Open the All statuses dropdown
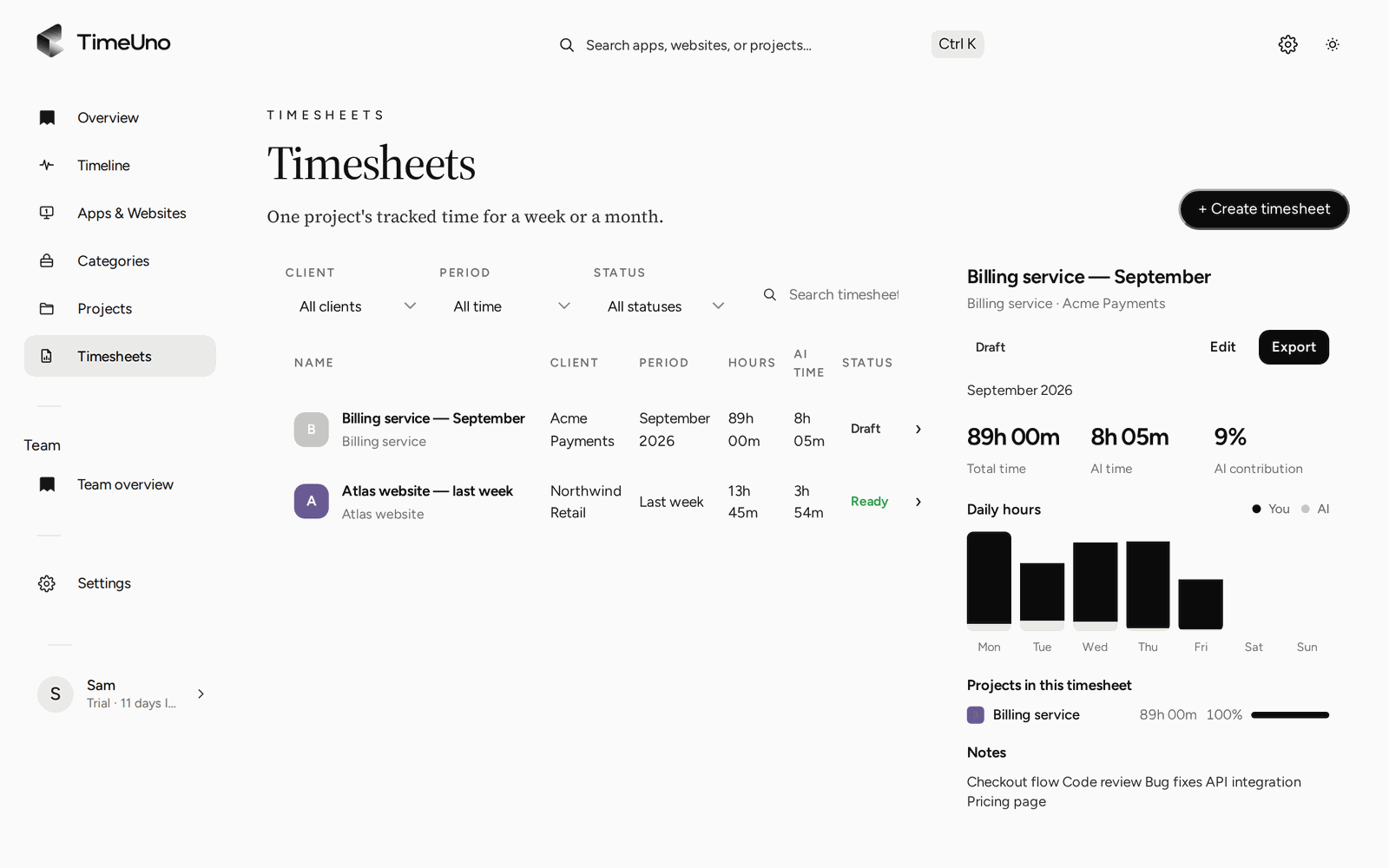This screenshot has width=1389, height=868. tap(665, 306)
